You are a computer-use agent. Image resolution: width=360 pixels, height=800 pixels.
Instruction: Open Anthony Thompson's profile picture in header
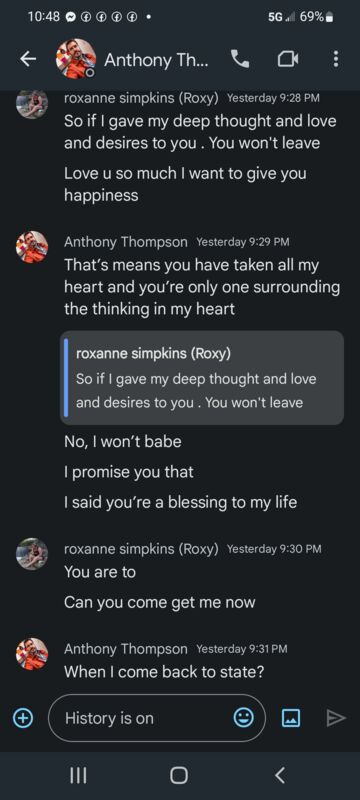click(x=76, y=59)
